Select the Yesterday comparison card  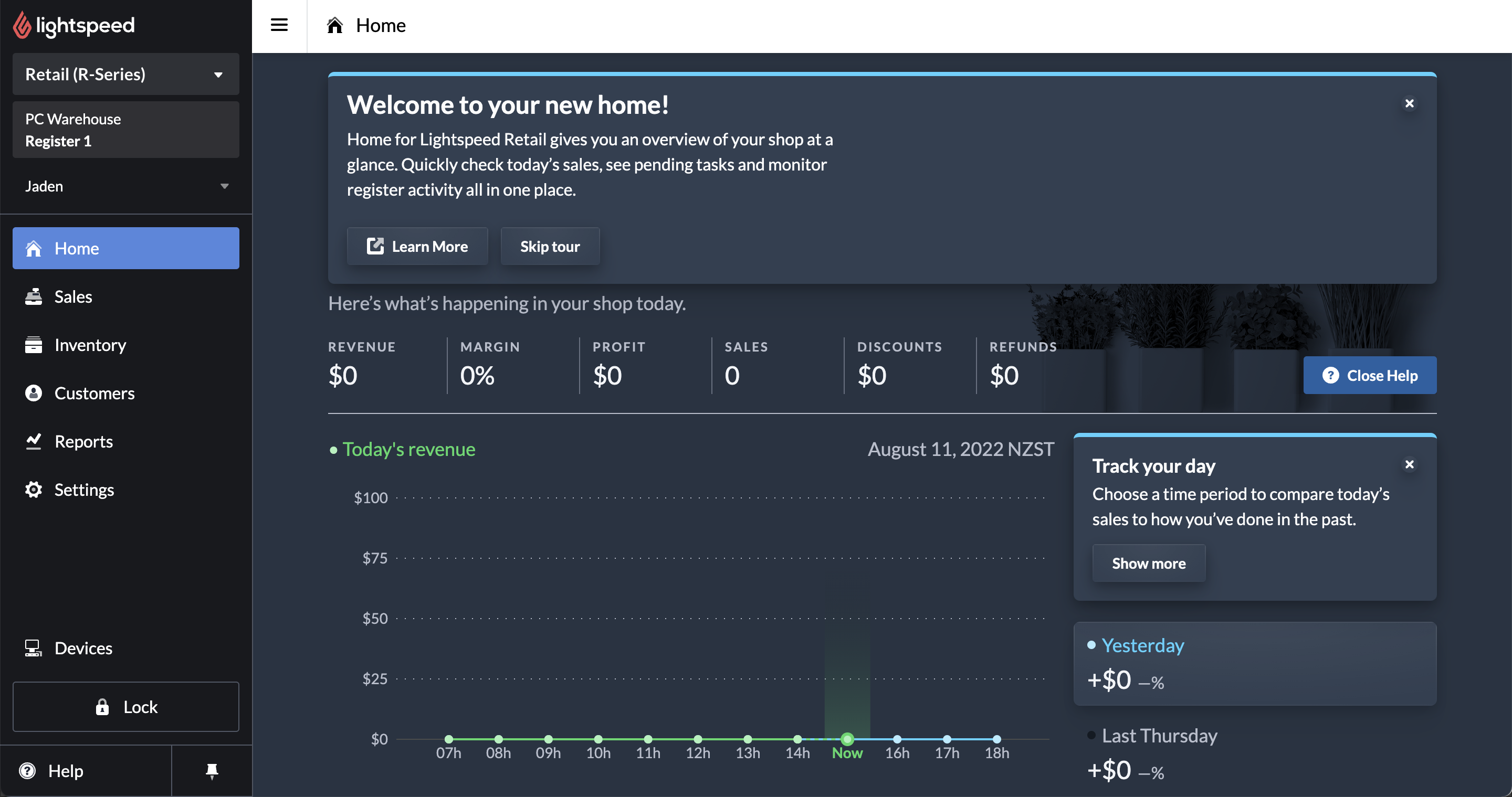click(x=1255, y=663)
